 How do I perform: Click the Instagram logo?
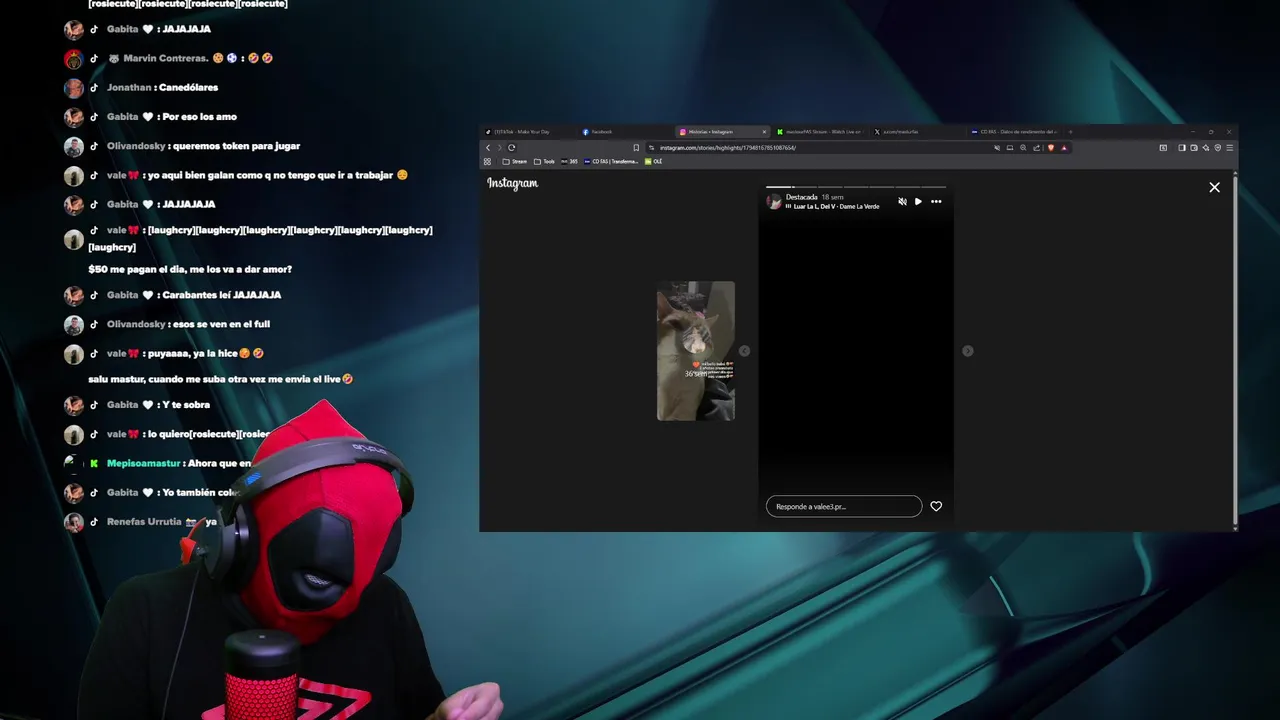pos(513,183)
